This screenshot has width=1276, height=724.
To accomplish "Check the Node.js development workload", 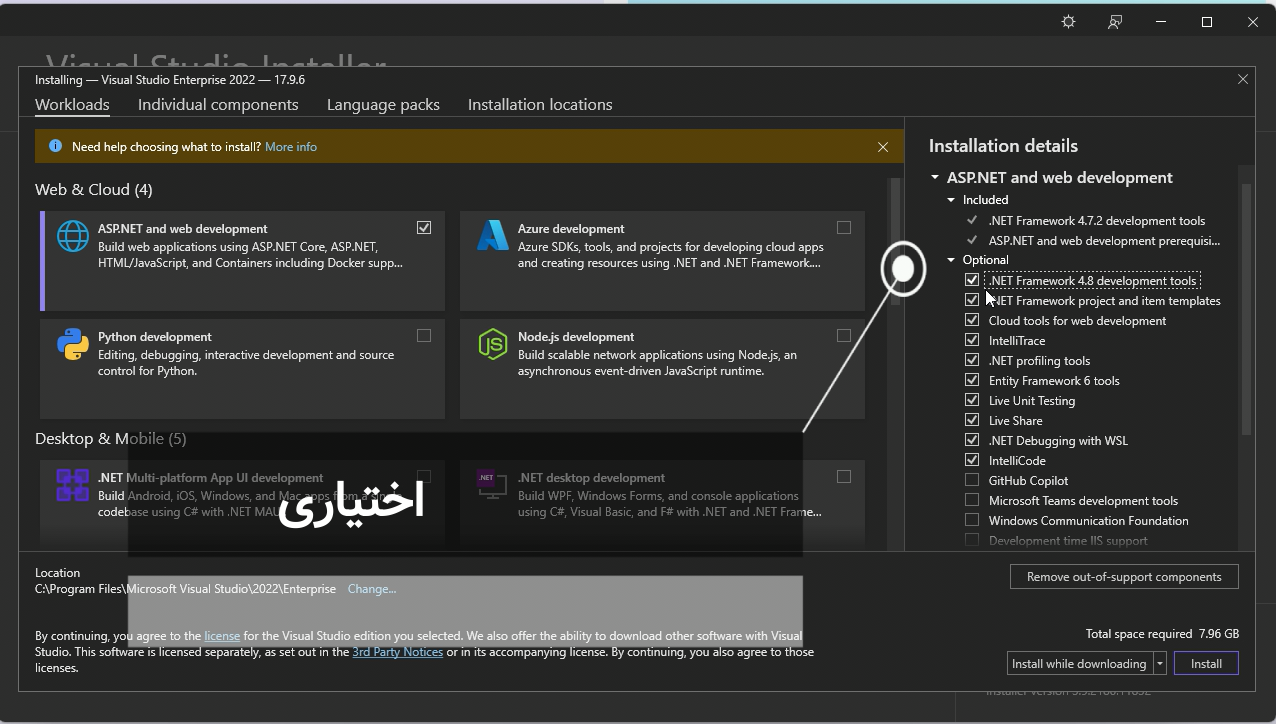I will 844,336.
